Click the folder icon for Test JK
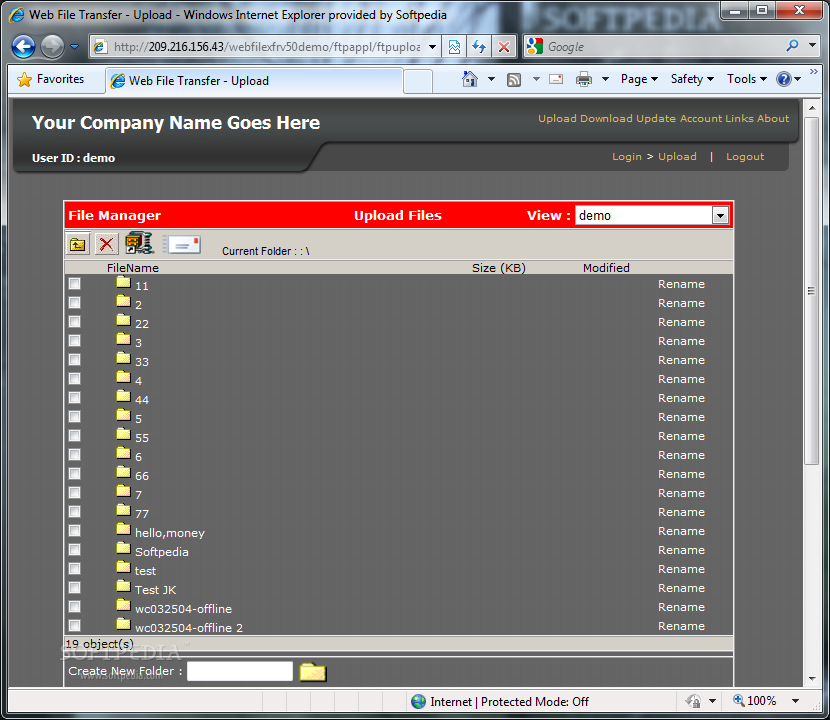This screenshot has height=720, width=830. point(123,586)
